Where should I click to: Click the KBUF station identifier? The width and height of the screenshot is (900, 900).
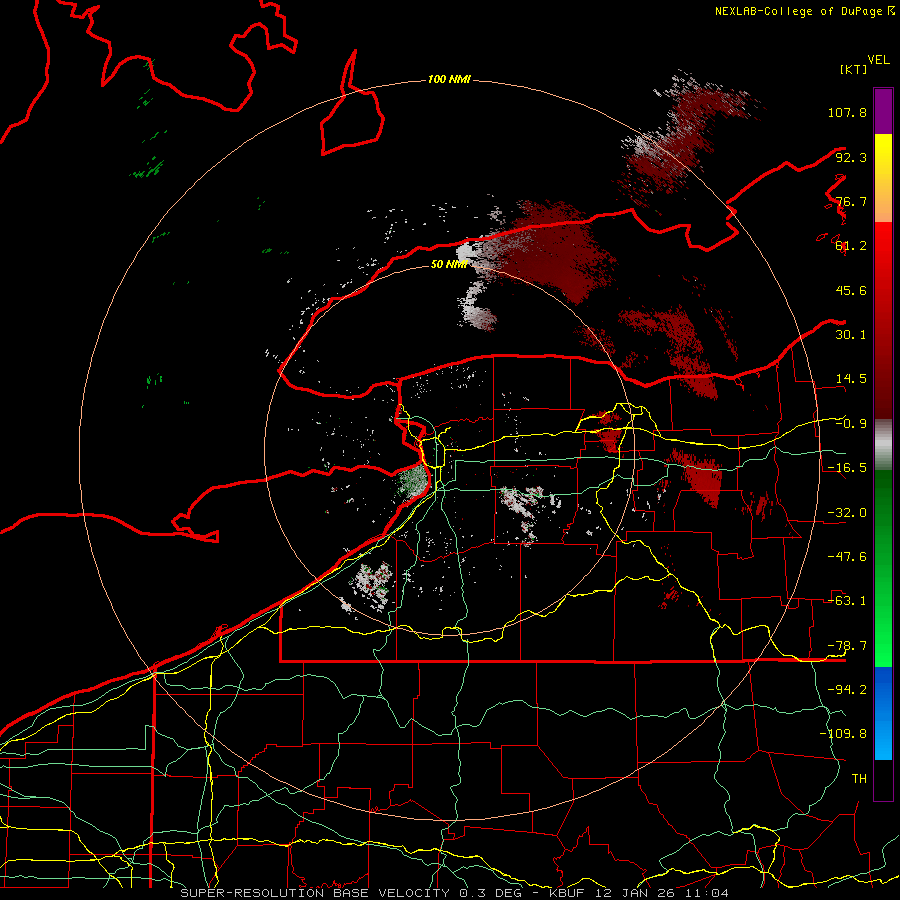[x=567, y=893]
